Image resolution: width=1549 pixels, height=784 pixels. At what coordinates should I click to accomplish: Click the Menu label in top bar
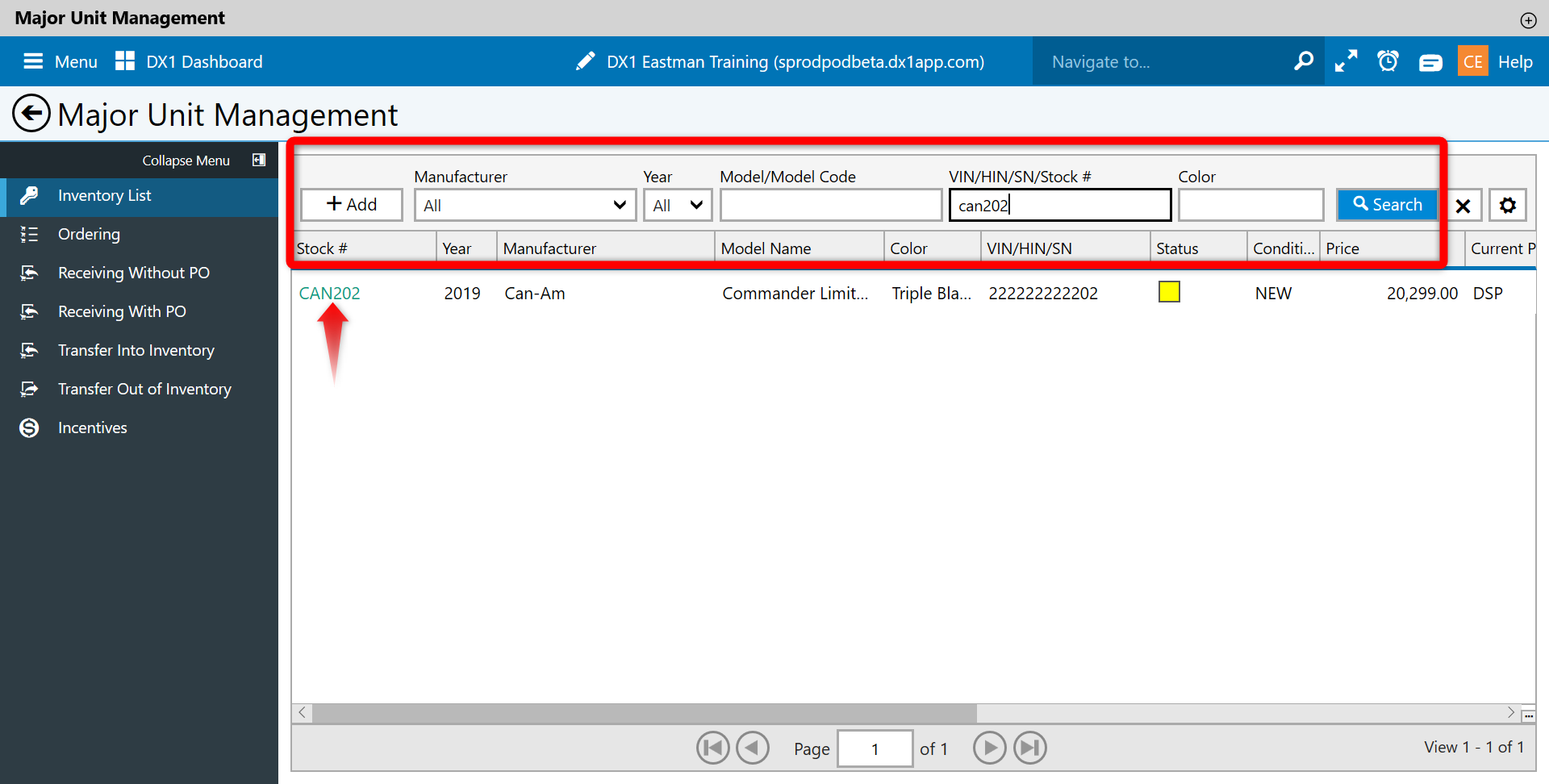click(x=76, y=62)
